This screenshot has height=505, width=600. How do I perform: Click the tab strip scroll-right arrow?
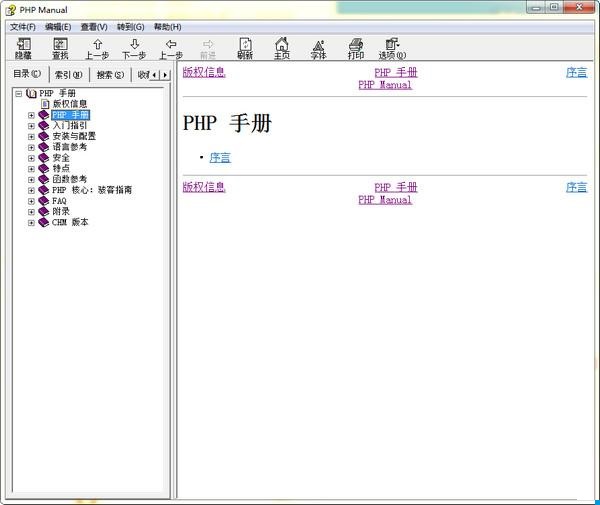[165, 75]
